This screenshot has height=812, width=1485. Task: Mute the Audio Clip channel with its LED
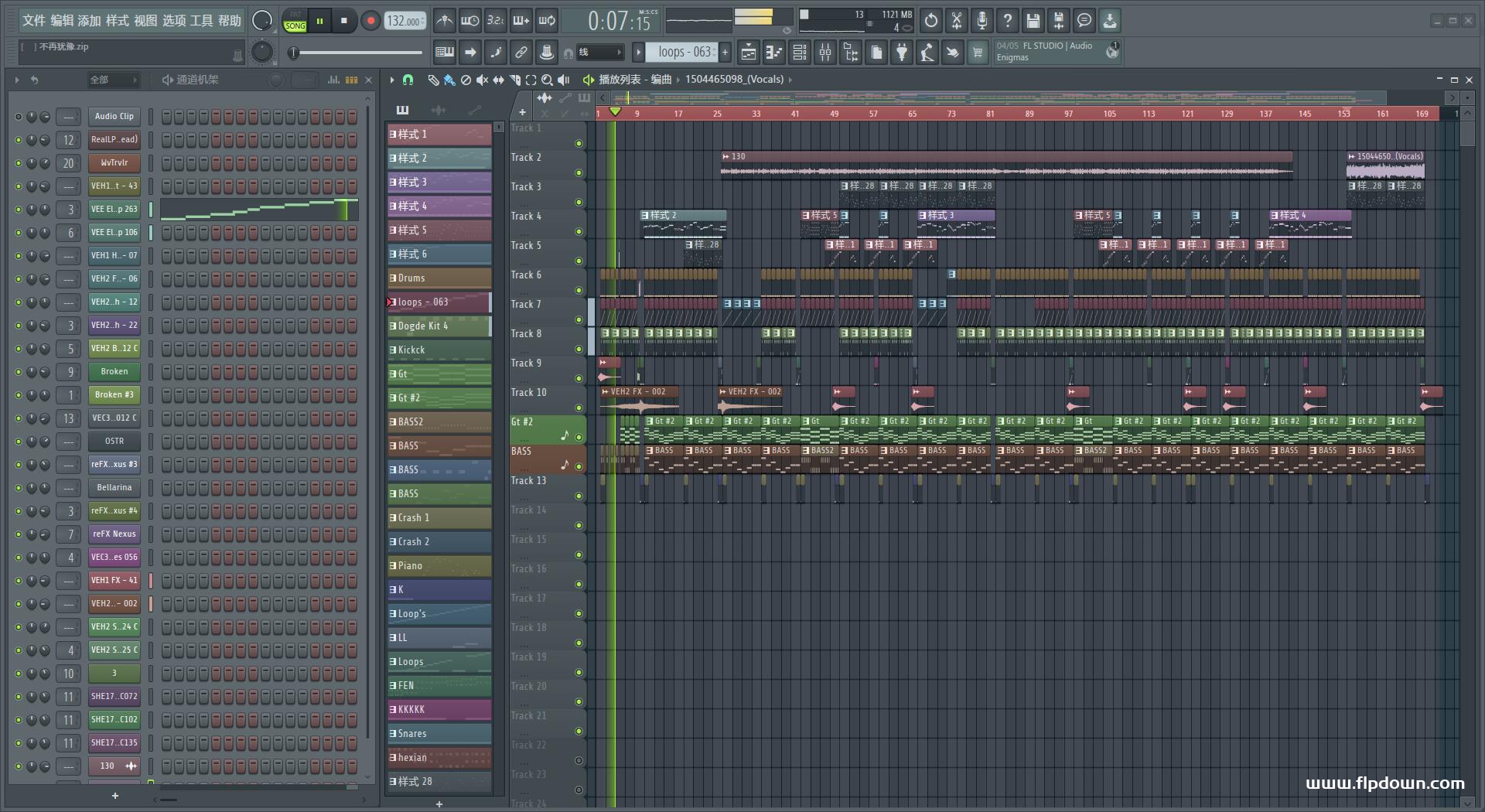19,117
